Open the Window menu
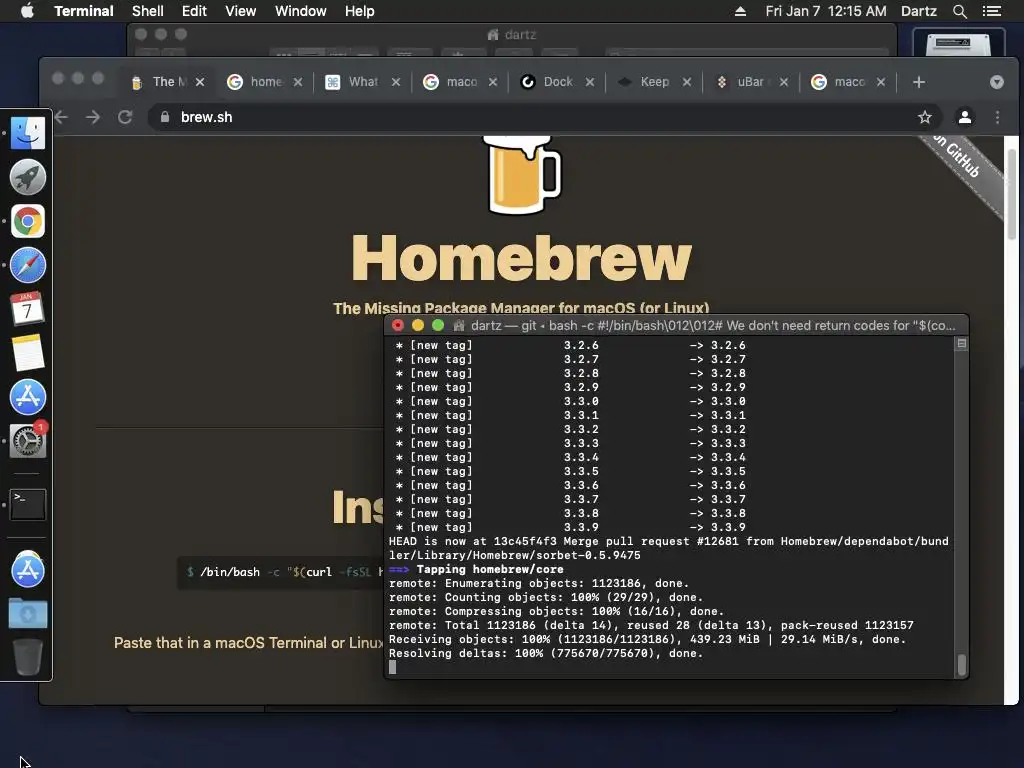Viewport: 1024px width, 768px height. (x=300, y=11)
